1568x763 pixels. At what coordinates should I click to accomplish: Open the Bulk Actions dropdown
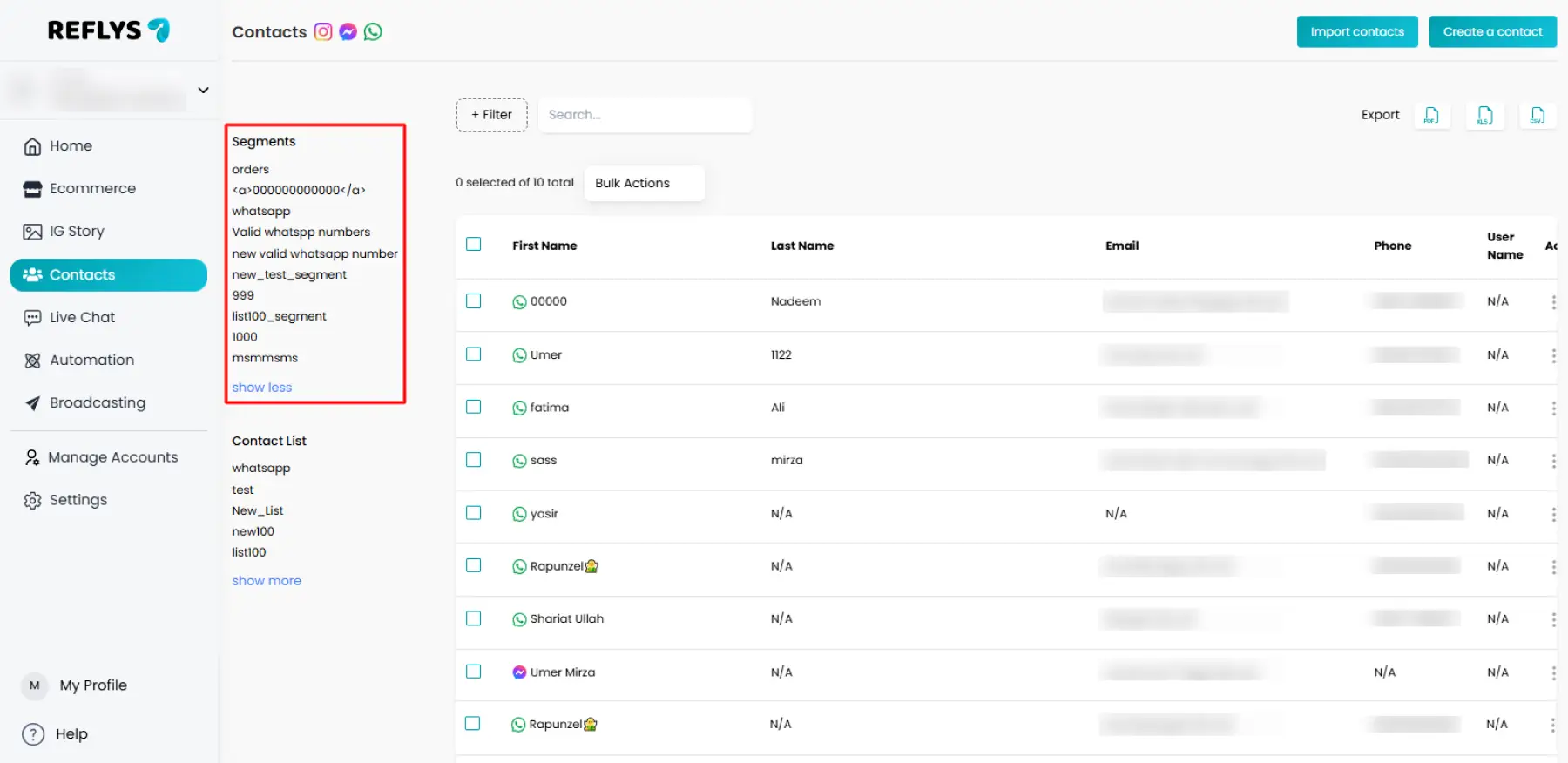[x=644, y=183]
